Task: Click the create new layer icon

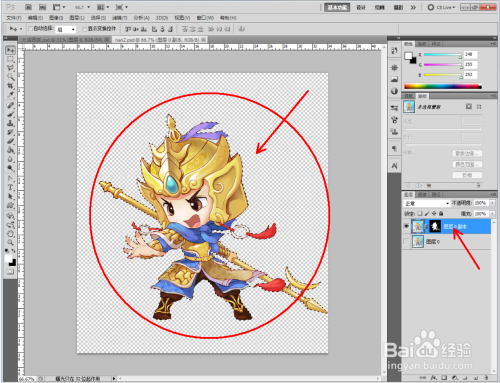Action: [476, 378]
